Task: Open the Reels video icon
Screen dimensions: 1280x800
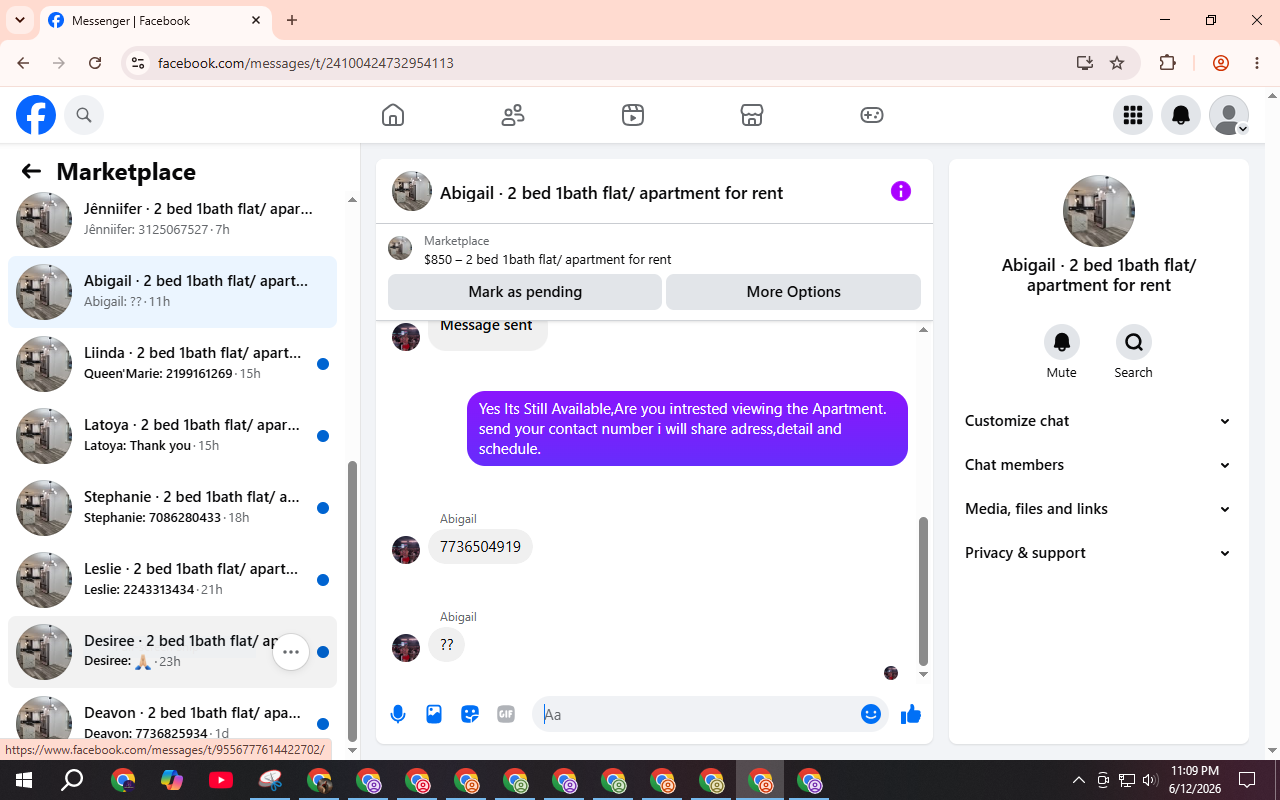Action: [x=632, y=115]
